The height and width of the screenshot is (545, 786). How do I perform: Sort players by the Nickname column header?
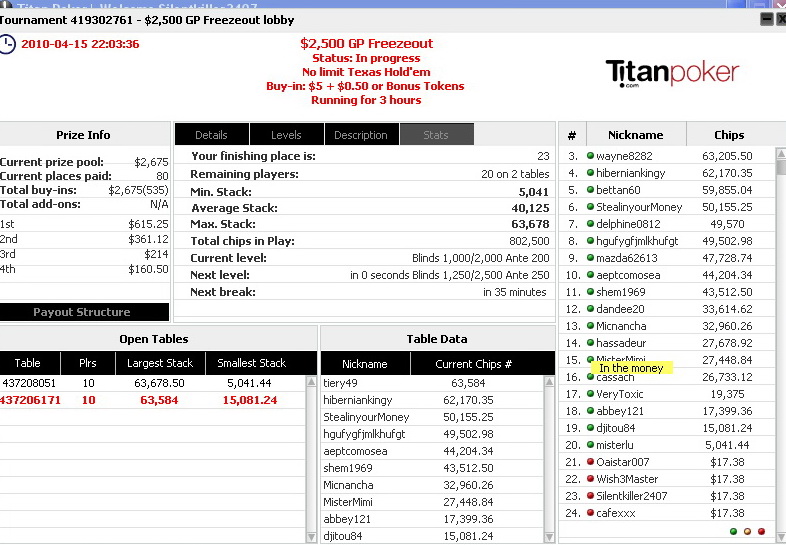click(x=636, y=135)
